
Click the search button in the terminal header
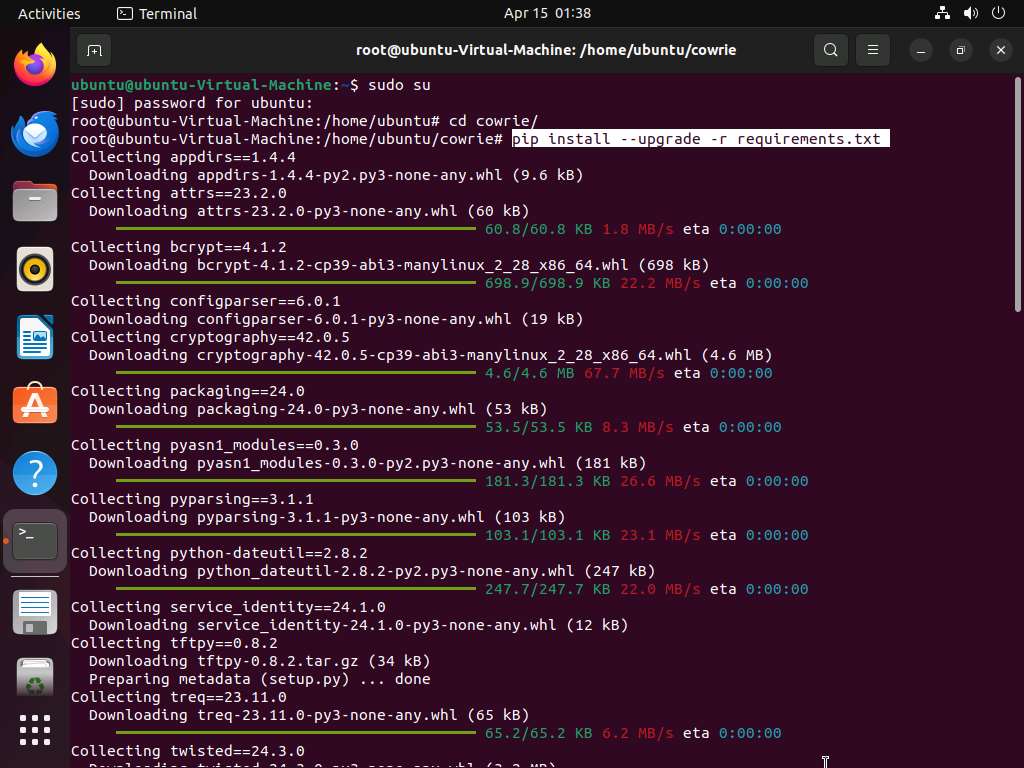click(830, 50)
